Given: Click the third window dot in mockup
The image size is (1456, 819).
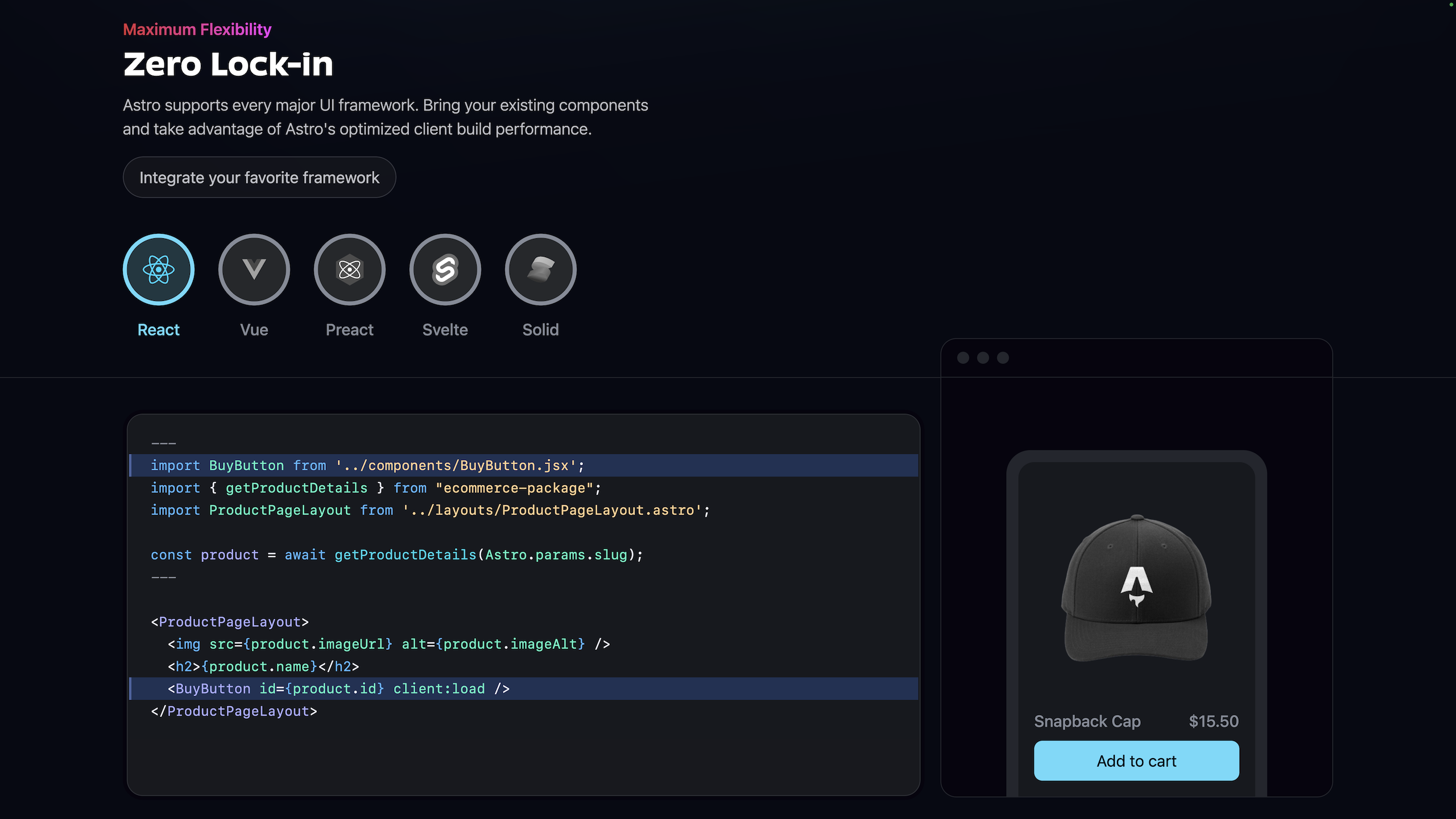Looking at the screenshot, I should point(1003,358).
